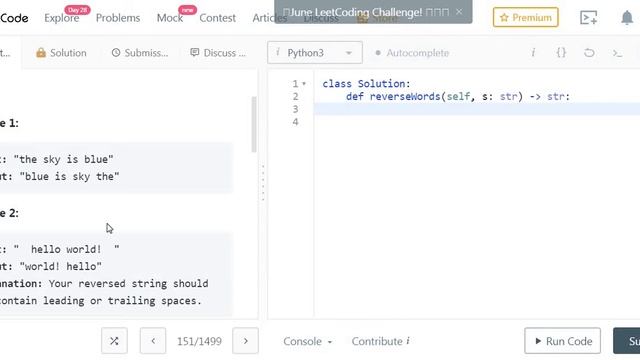Click the "world! hello" output text
Viewport: 640px width, 360px height.
click(60, 266)
